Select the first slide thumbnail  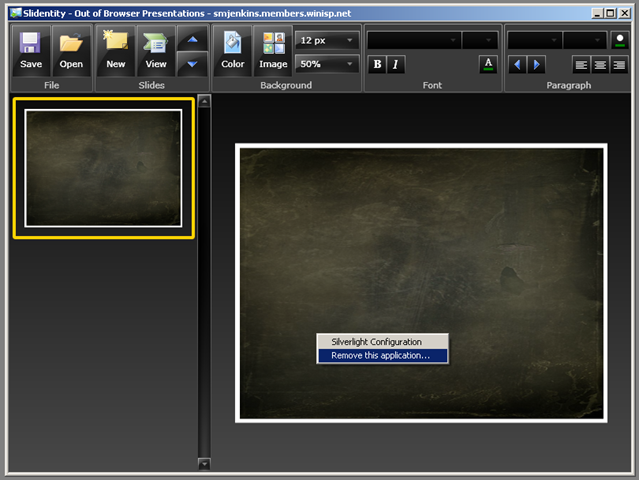pyautogui.click(x=104, y=168)
